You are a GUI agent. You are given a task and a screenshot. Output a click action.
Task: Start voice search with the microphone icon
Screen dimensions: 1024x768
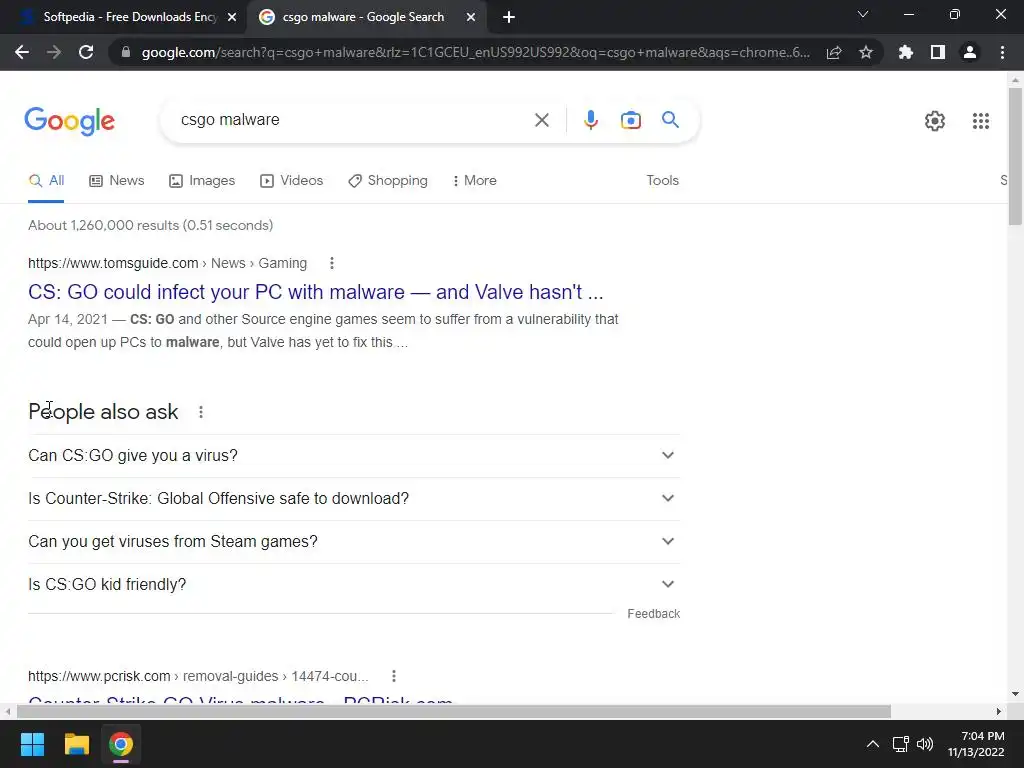590,120
